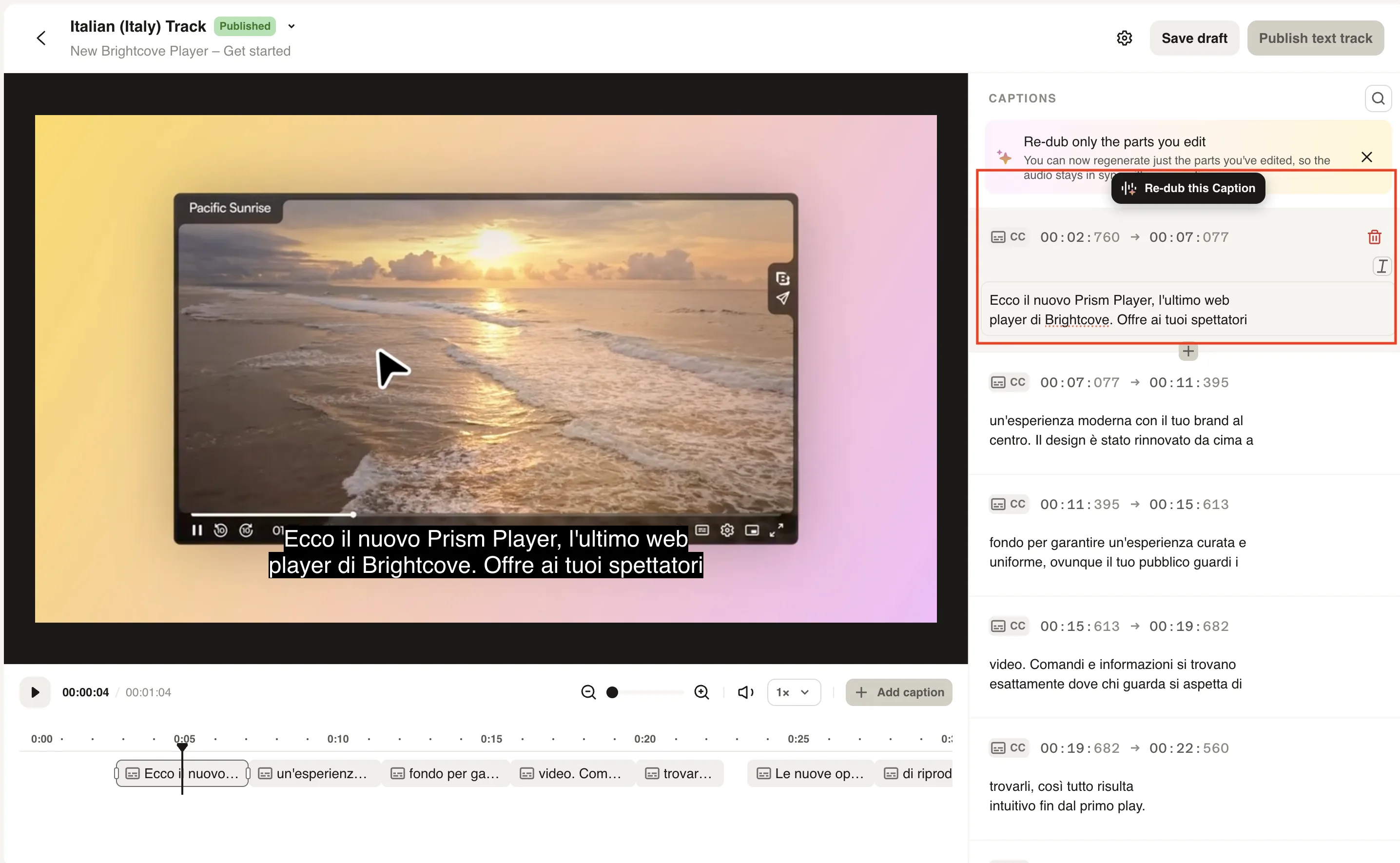The height and width of the screenshot is (863, 1400).
Task: Click Save draft
Action: (1194, 38)
